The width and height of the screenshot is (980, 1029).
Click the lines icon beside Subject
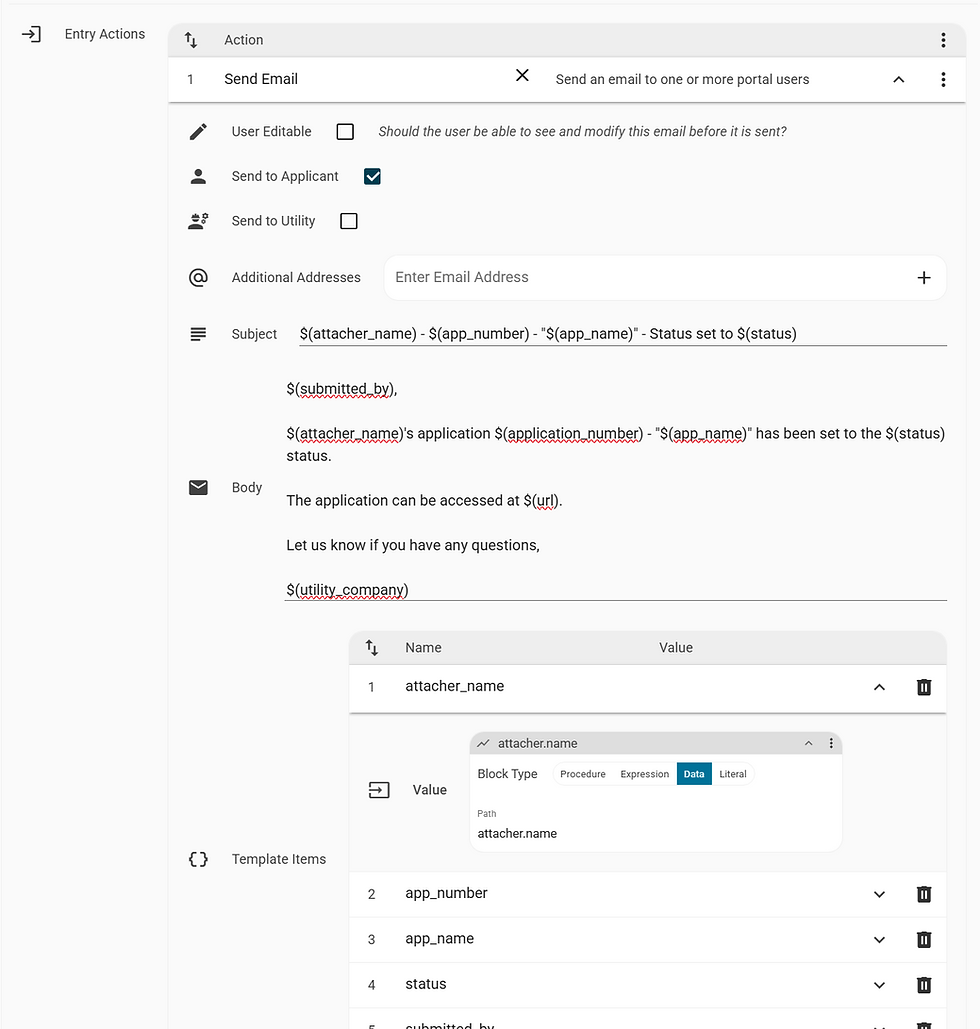[198, 334]
